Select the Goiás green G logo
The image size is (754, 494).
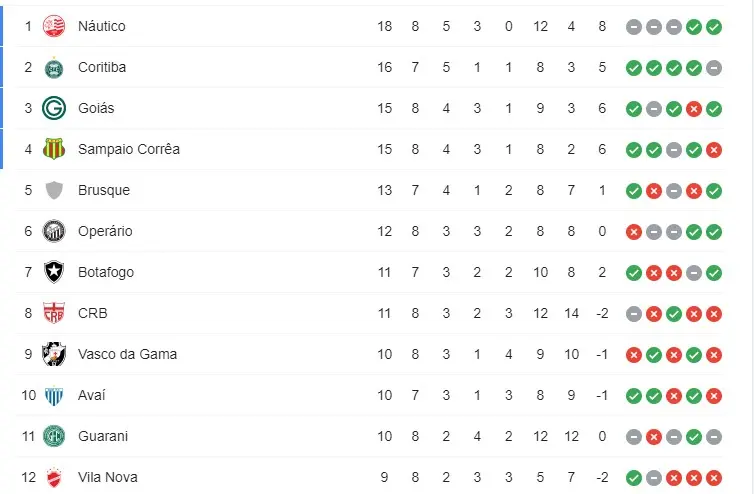pos(54,108)
